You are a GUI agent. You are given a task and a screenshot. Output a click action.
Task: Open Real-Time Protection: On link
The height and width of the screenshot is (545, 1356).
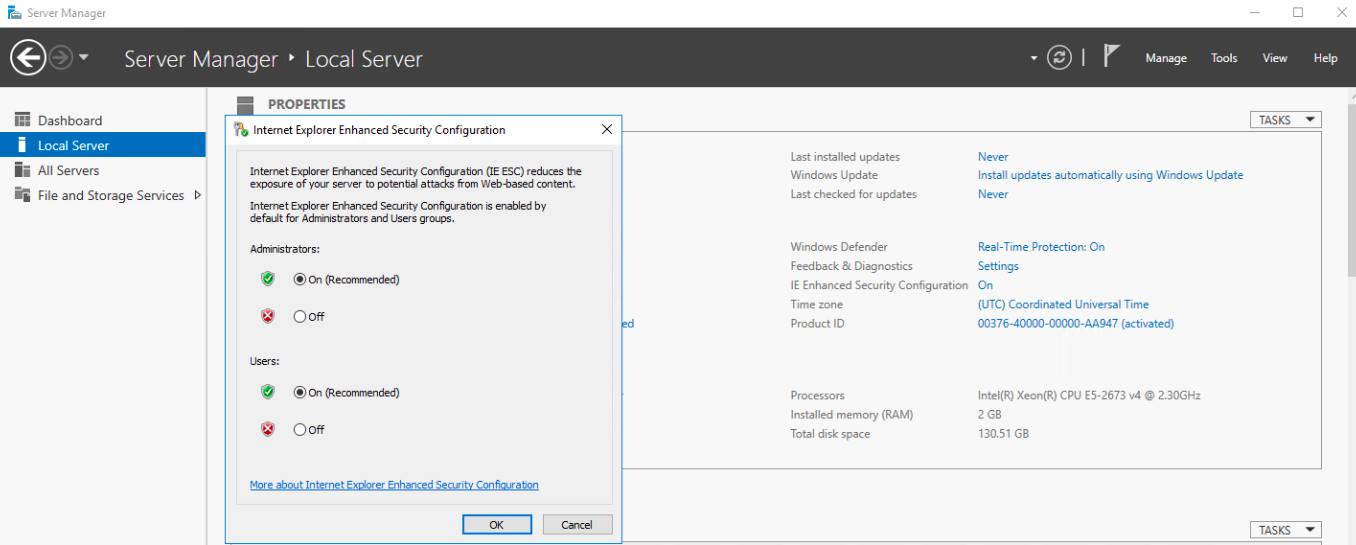[x=1041, y=247]
